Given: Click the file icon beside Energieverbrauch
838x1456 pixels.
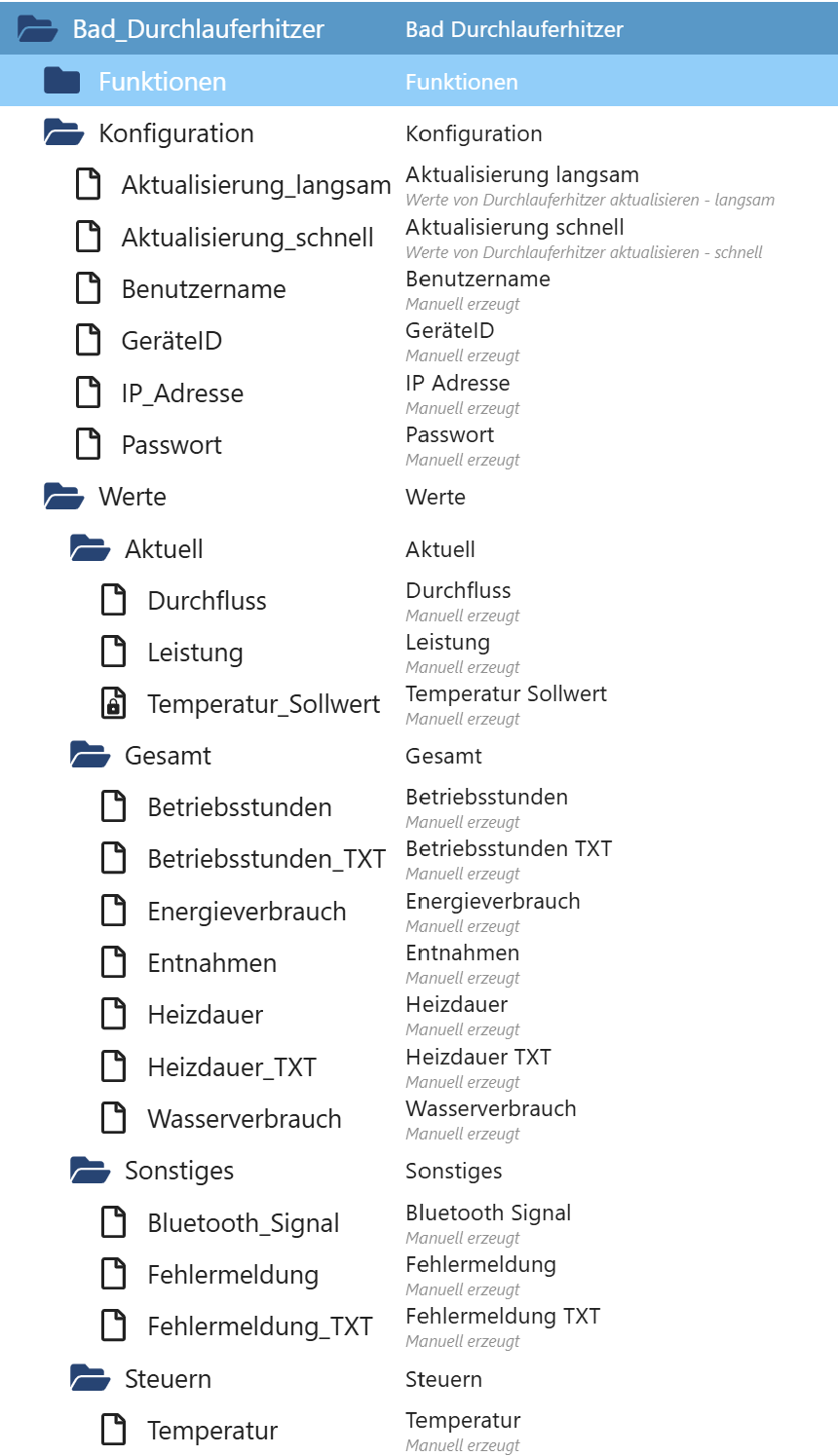Looking at the screenshot, I should pyautogui.click(x=114, y=912).
